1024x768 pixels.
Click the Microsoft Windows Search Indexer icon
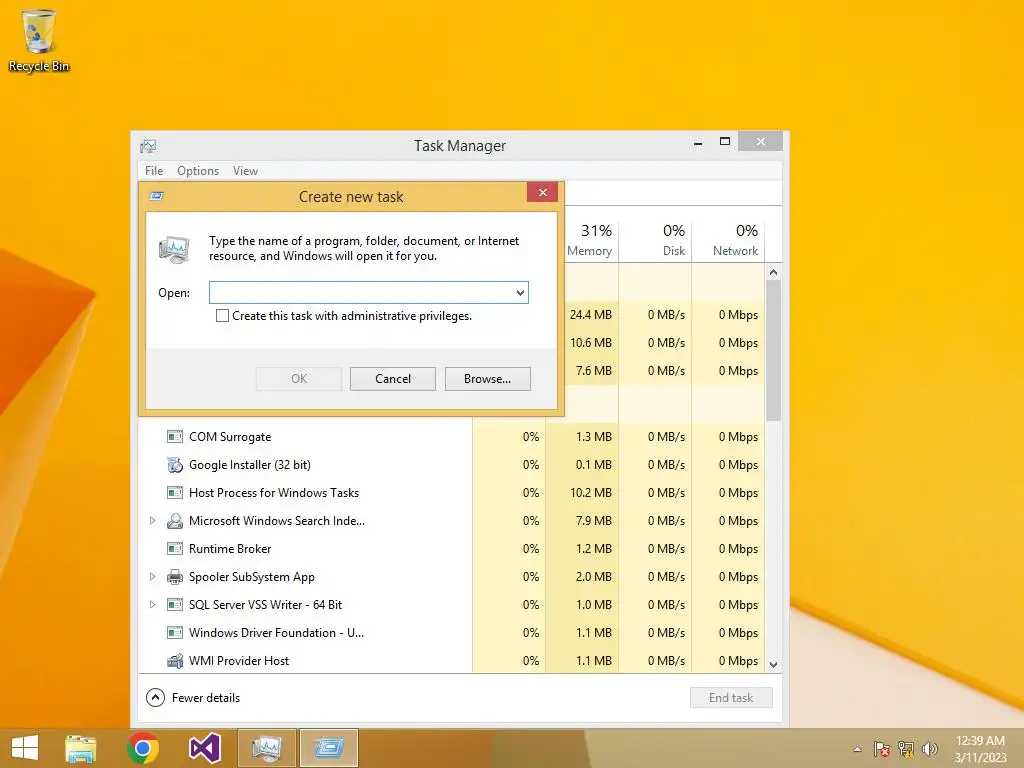coord(174,521)
